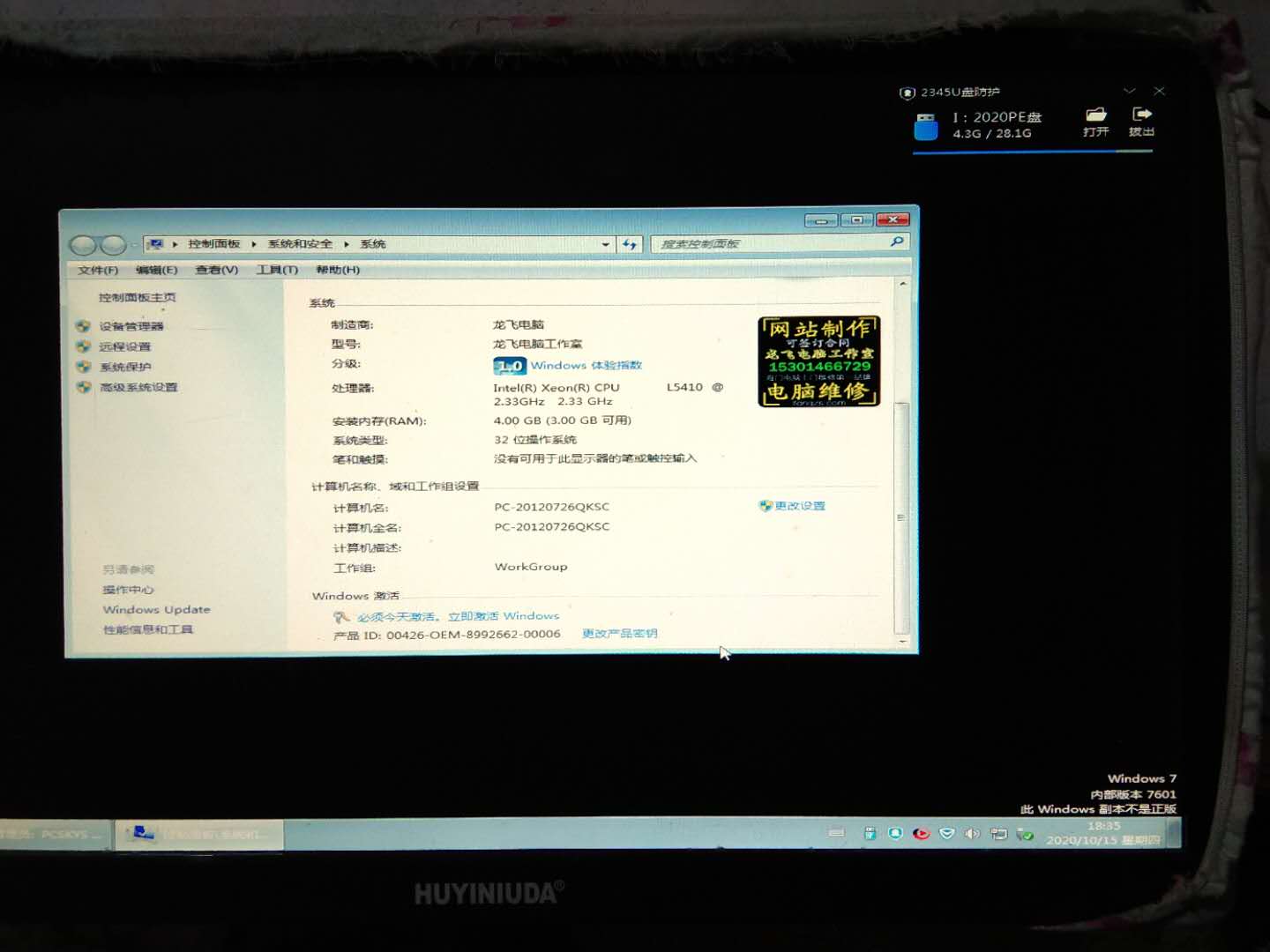The image size is (1270, 952).
Task: Click 更改产品密钥 link
Action: [x=620, y=634]
